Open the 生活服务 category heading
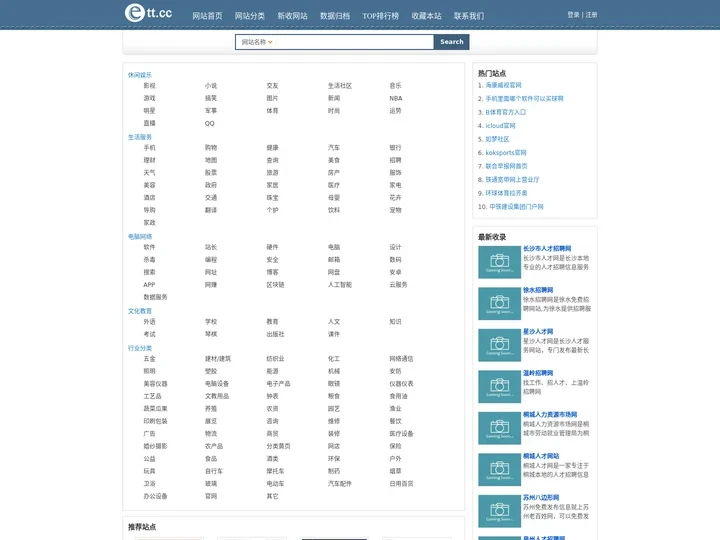Screen dimensions: 720x540 (x=140, y=137)
